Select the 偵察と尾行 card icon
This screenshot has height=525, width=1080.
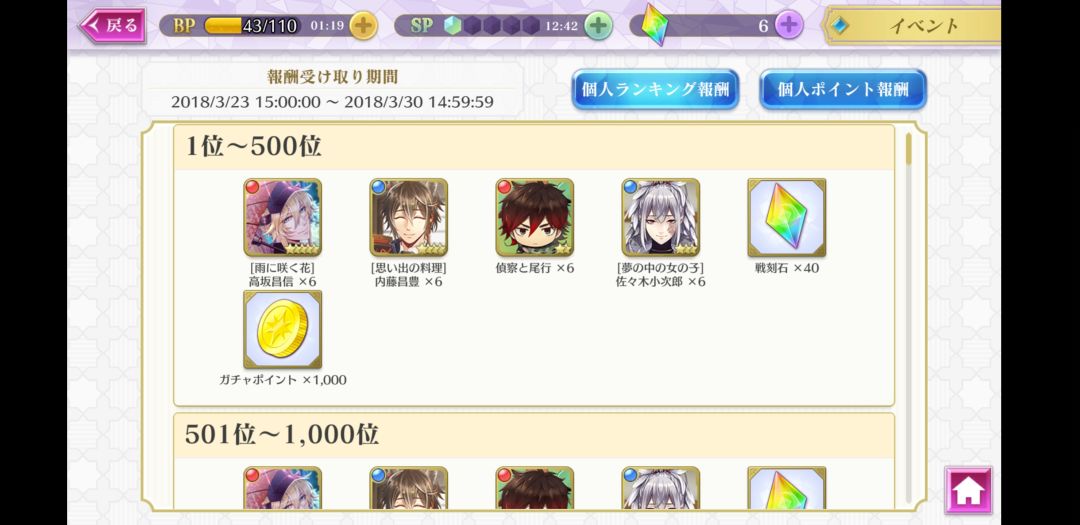[x=534, y=218]
